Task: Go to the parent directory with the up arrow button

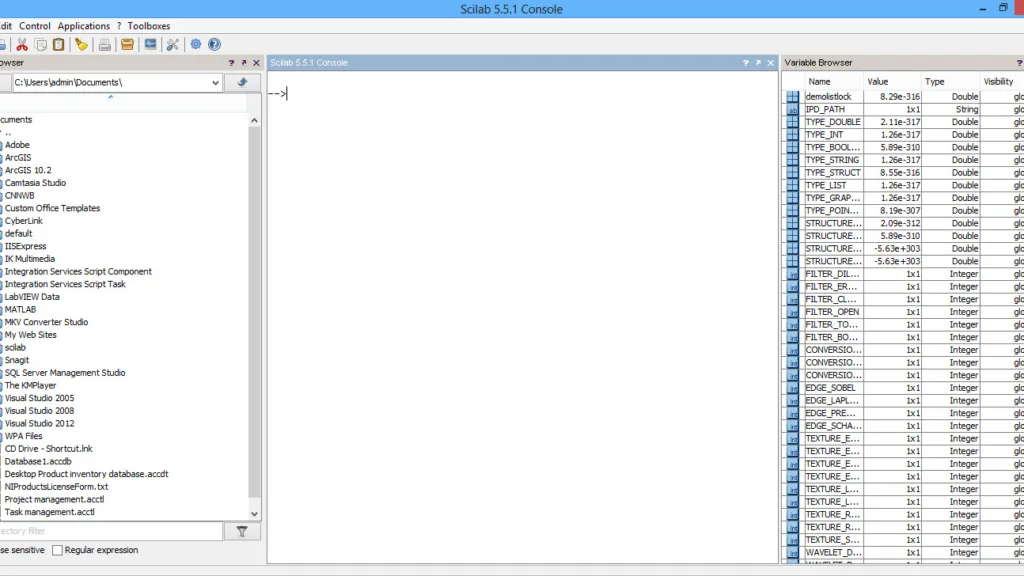Action: pyautogui.click(x=242, y=82)
